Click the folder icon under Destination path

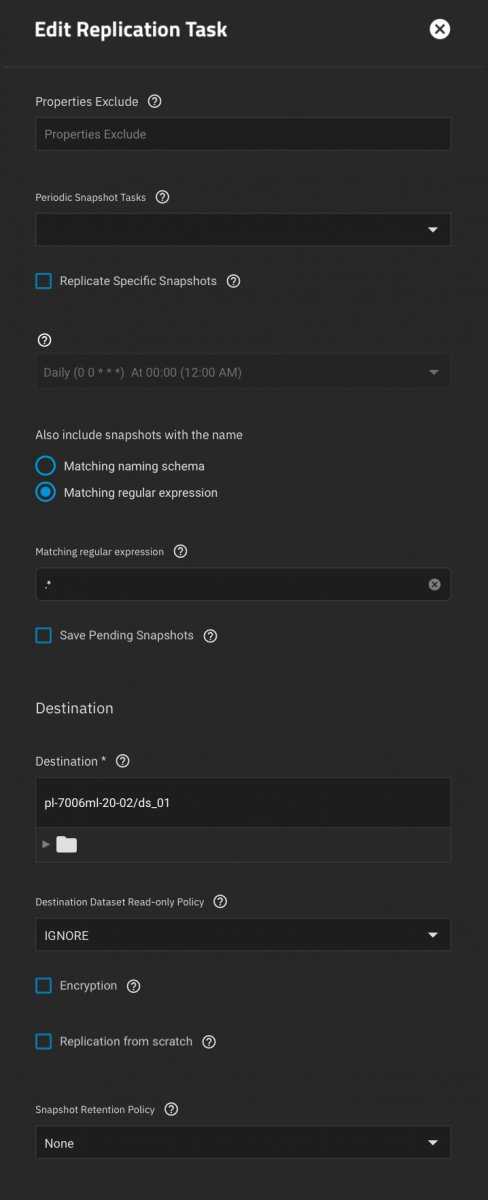(x=67, y=845)
